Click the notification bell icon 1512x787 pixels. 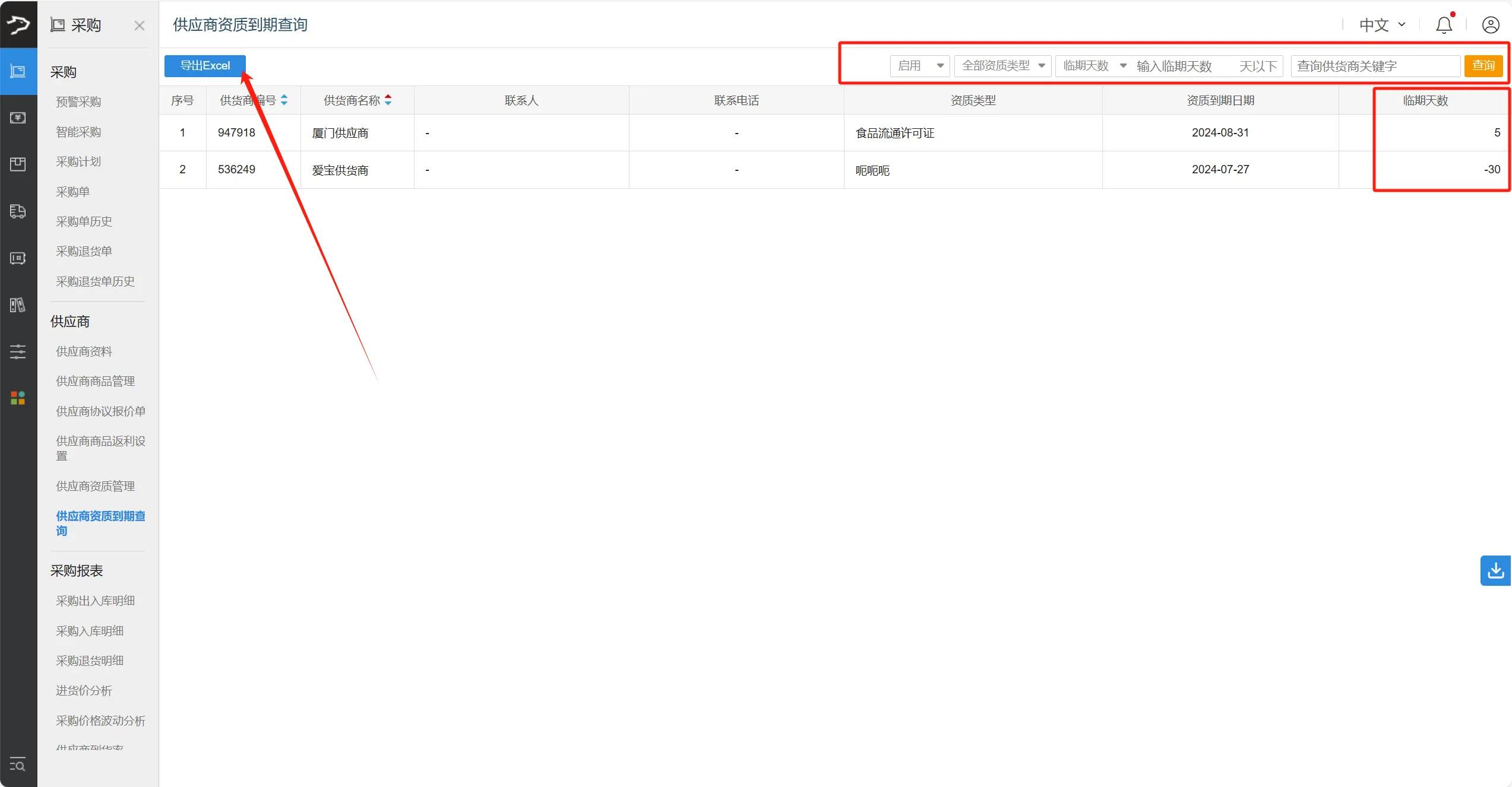1443,24
